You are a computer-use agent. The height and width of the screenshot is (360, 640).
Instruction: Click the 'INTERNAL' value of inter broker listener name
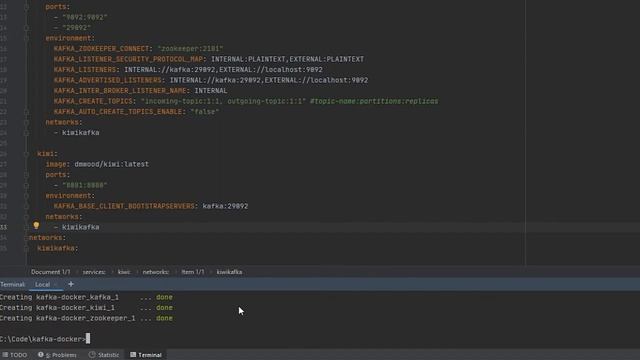coord(211,91)
